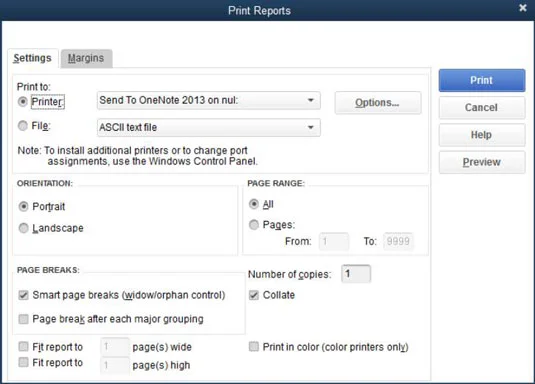Enable Print in color option
The image size is (535, 384).
[254, 347]
